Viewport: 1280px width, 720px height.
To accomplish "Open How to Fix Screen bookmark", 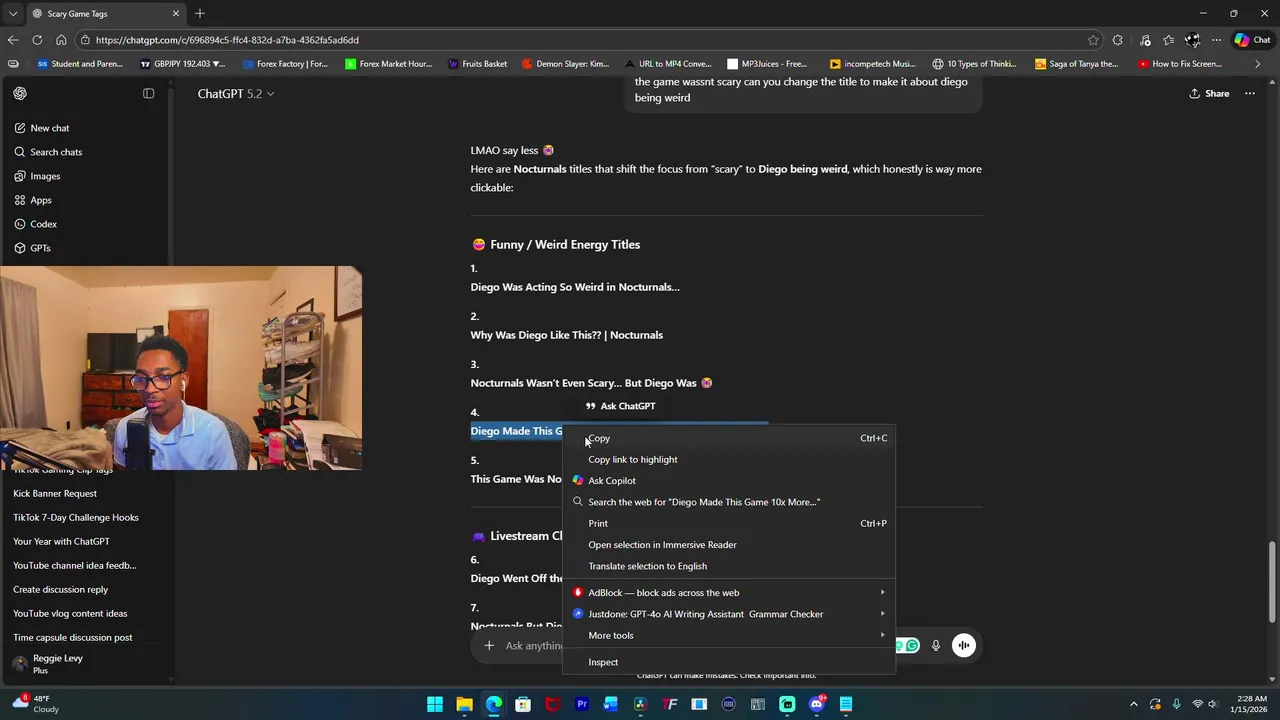I will click(x=1180, y=64).
